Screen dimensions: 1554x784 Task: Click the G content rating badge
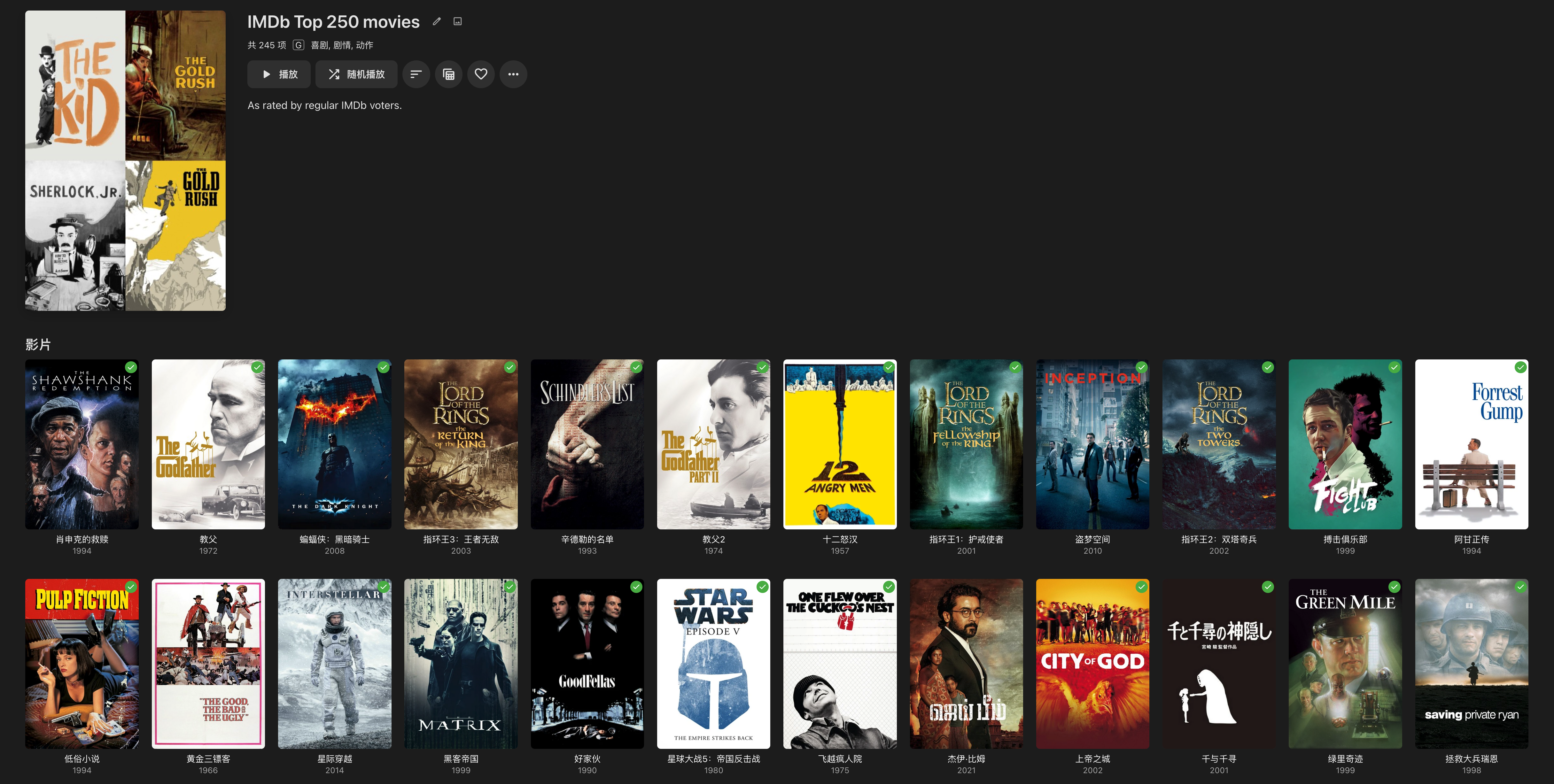(299, 45)
